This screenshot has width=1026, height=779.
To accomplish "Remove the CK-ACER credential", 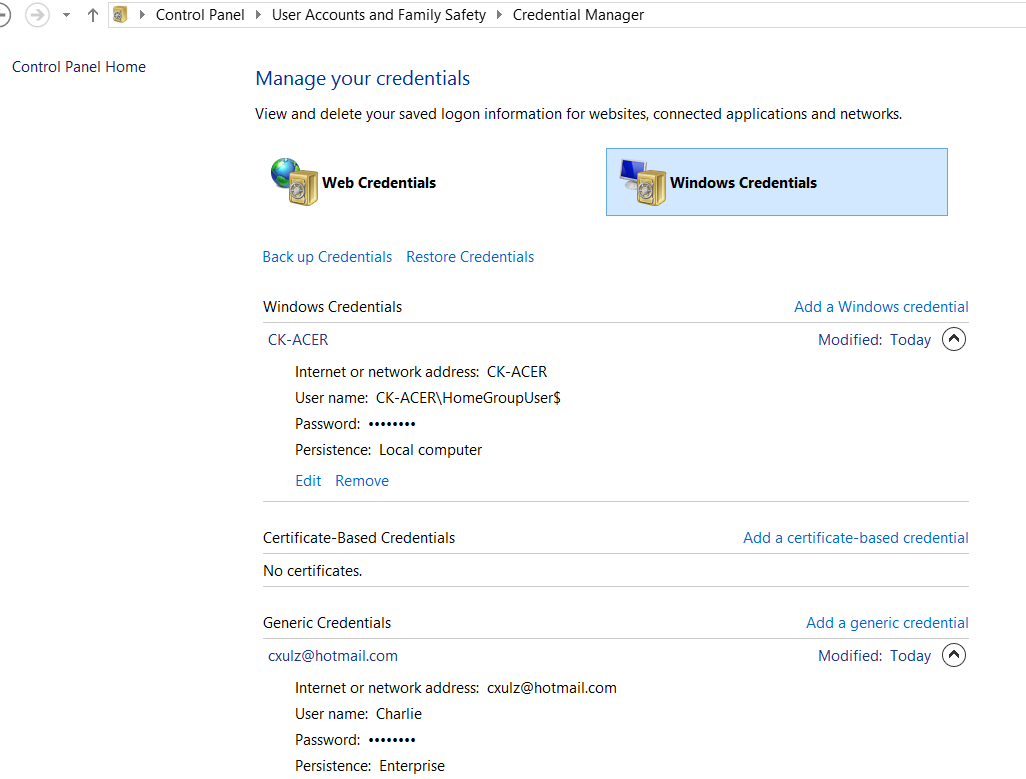I will (362, 481).
